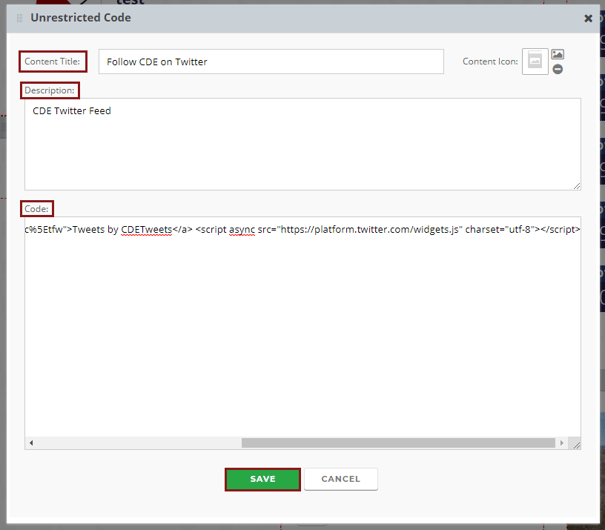Click the 'Unrestricted Code' dialog title

[x=81, y=18]
